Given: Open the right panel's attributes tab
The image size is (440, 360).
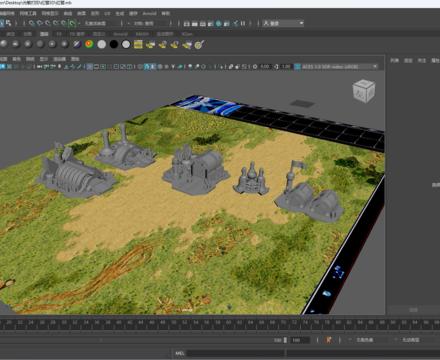Looking at the screenshot, I should [435, 60].
